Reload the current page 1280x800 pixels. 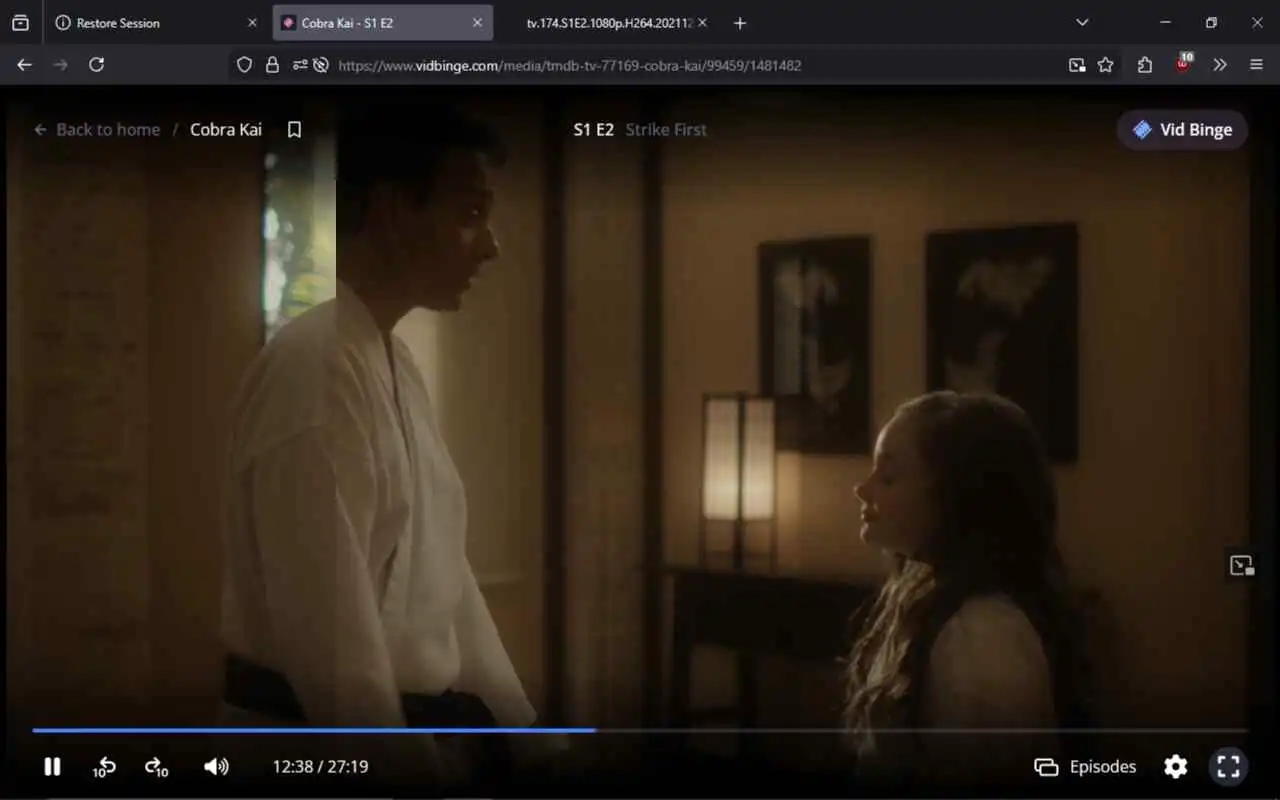click(96, 65)
